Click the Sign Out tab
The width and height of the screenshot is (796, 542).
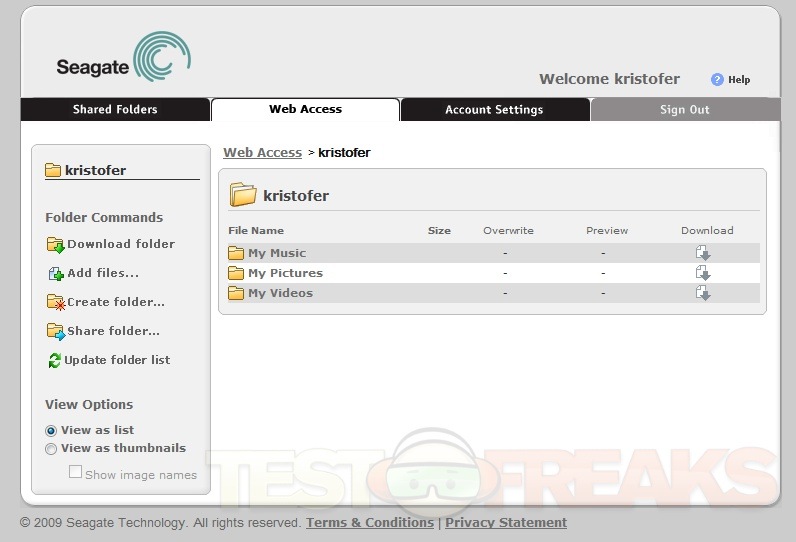(684, 110)
